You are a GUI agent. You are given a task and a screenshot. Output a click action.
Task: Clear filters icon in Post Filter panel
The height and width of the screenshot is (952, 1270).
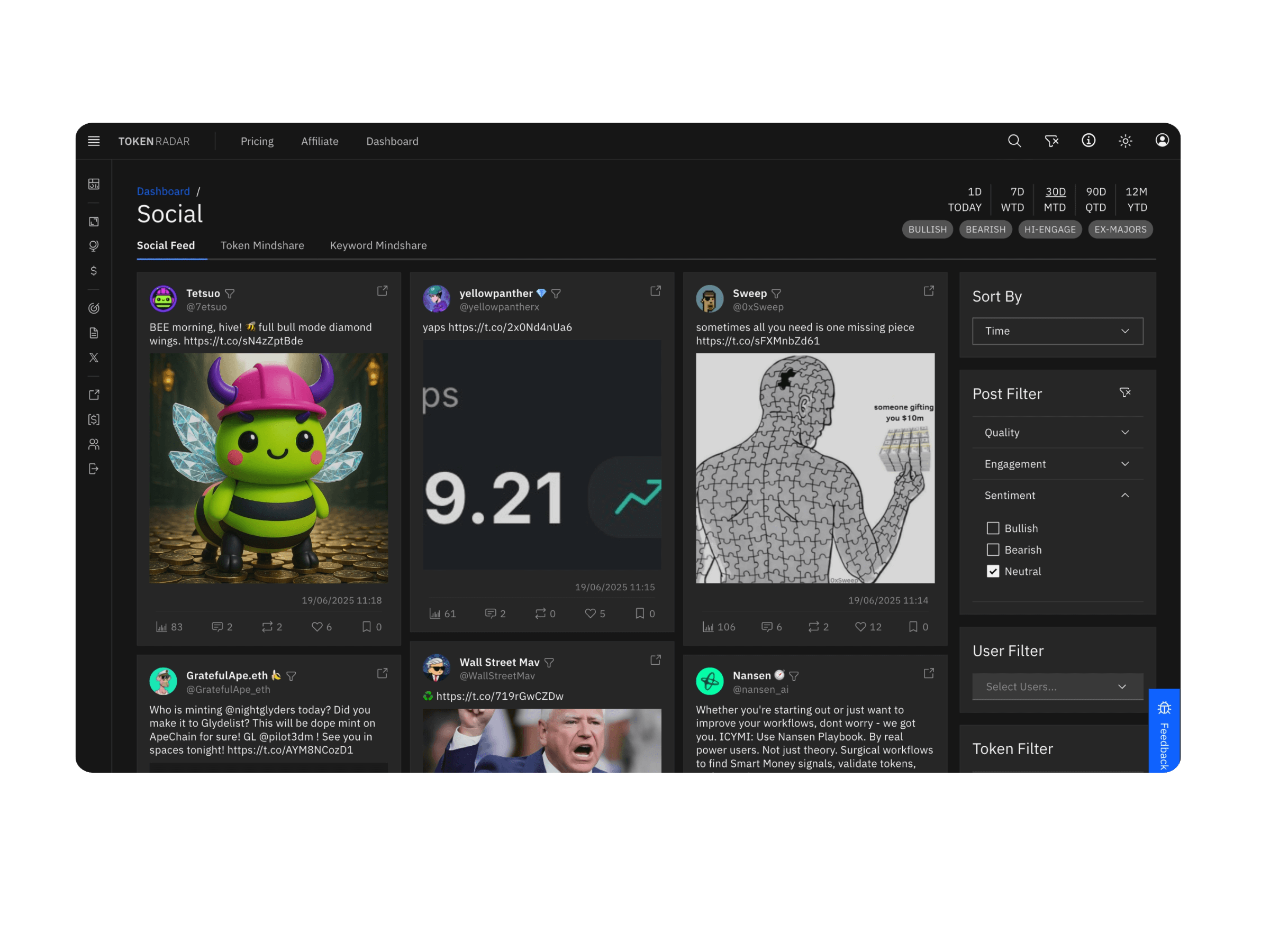(1124, 392)
